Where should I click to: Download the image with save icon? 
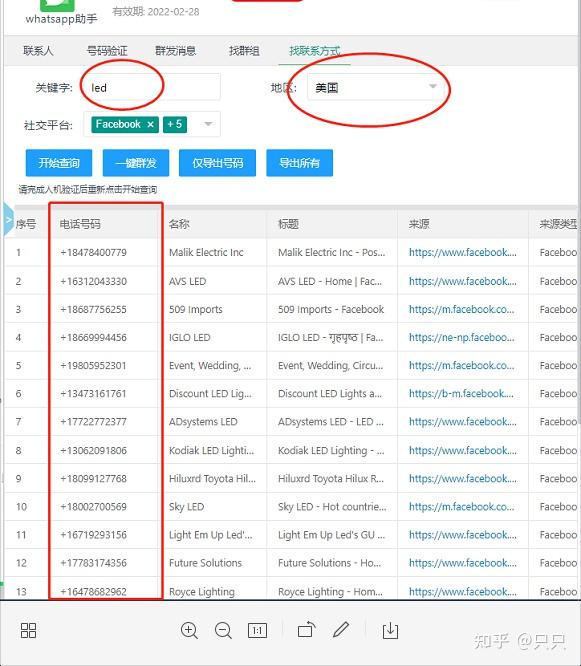pyautogui.click(x=390, y=630)
